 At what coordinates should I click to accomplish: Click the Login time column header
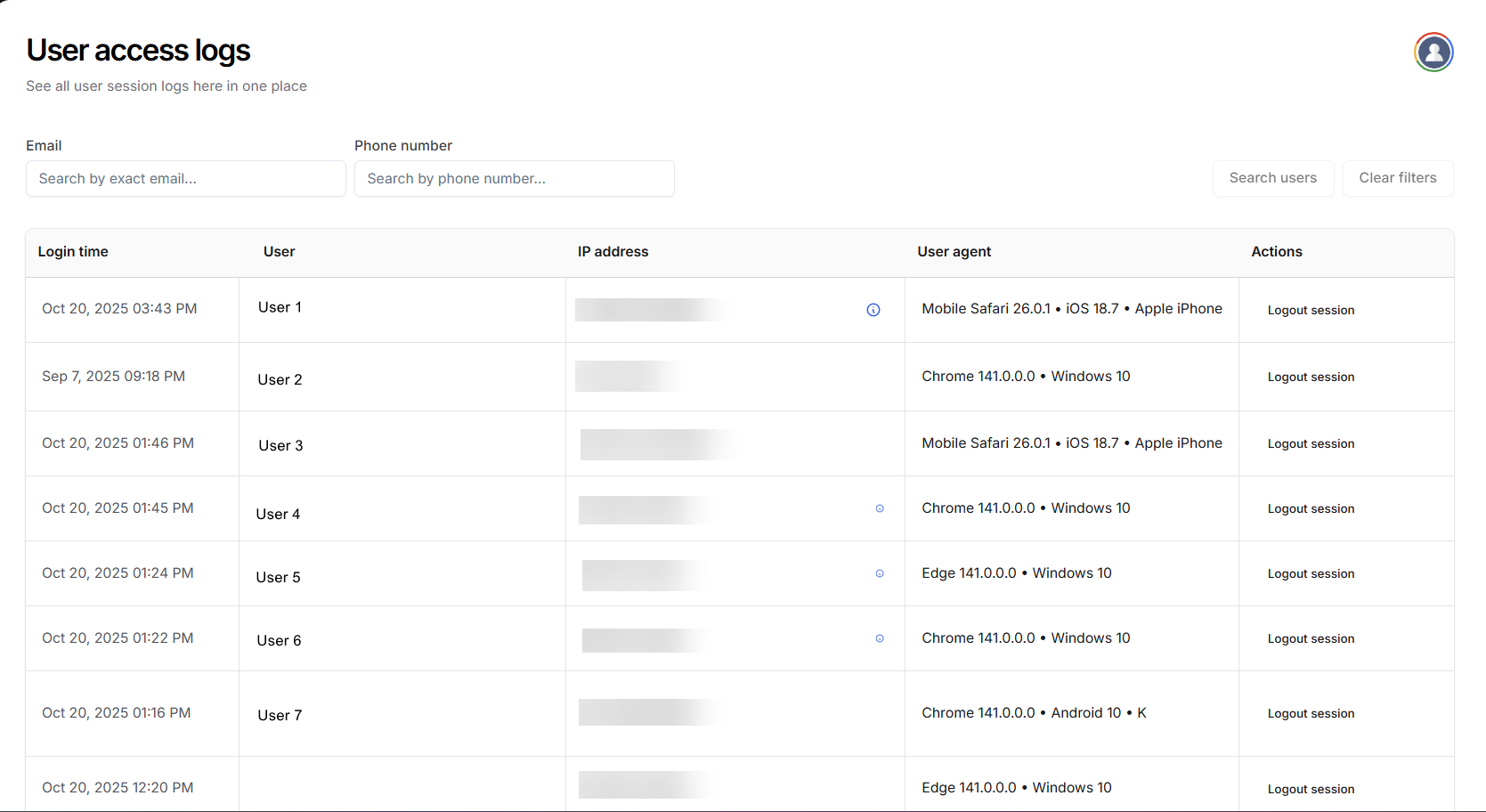click(x=73, y=252)
